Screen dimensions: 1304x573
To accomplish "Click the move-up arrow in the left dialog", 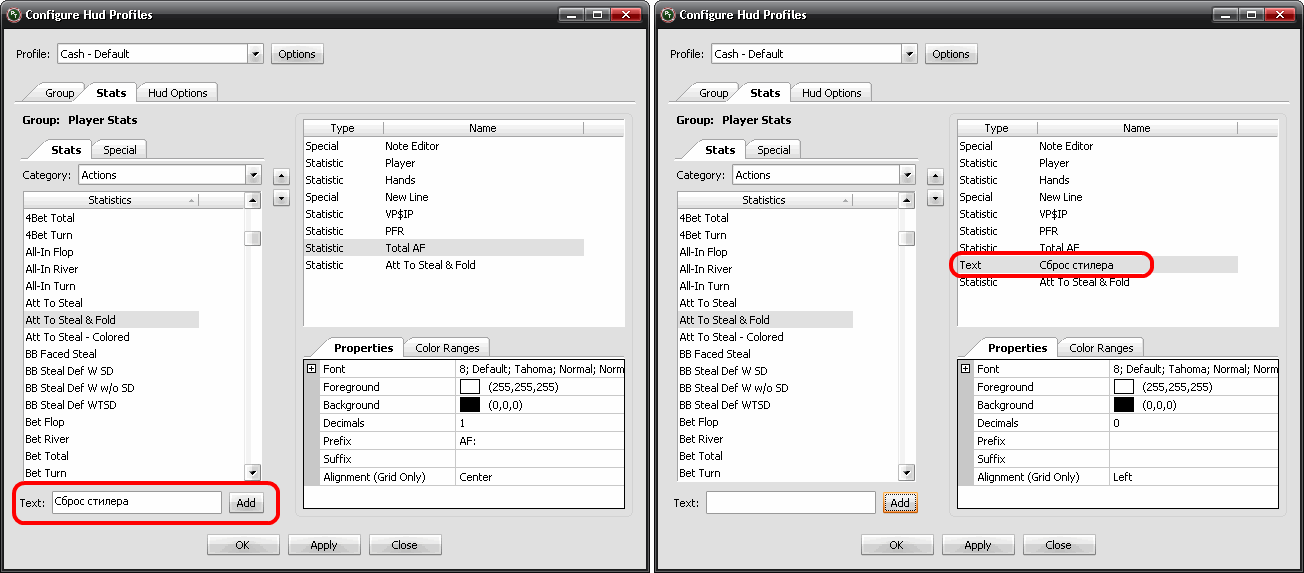I will click(281, 176).
